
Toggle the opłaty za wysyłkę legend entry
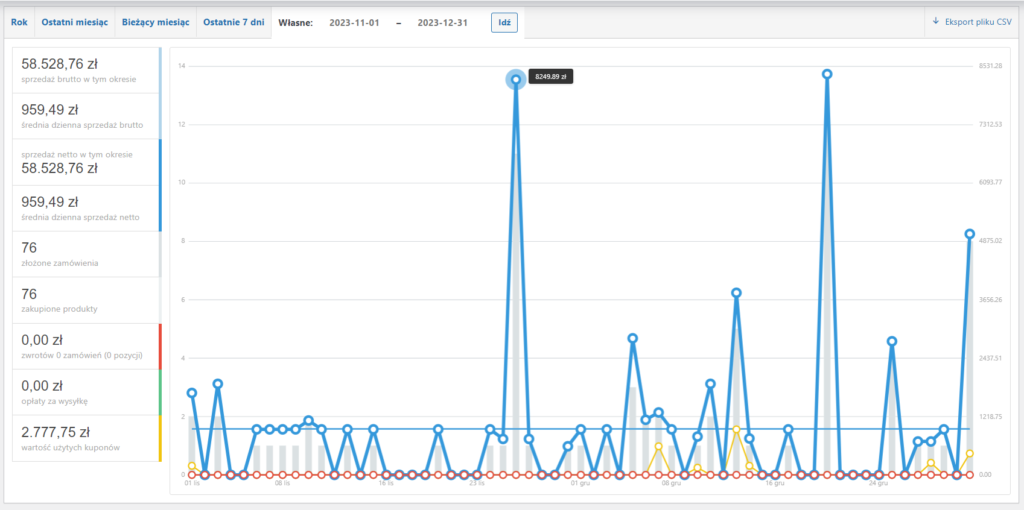click(86, 391)
